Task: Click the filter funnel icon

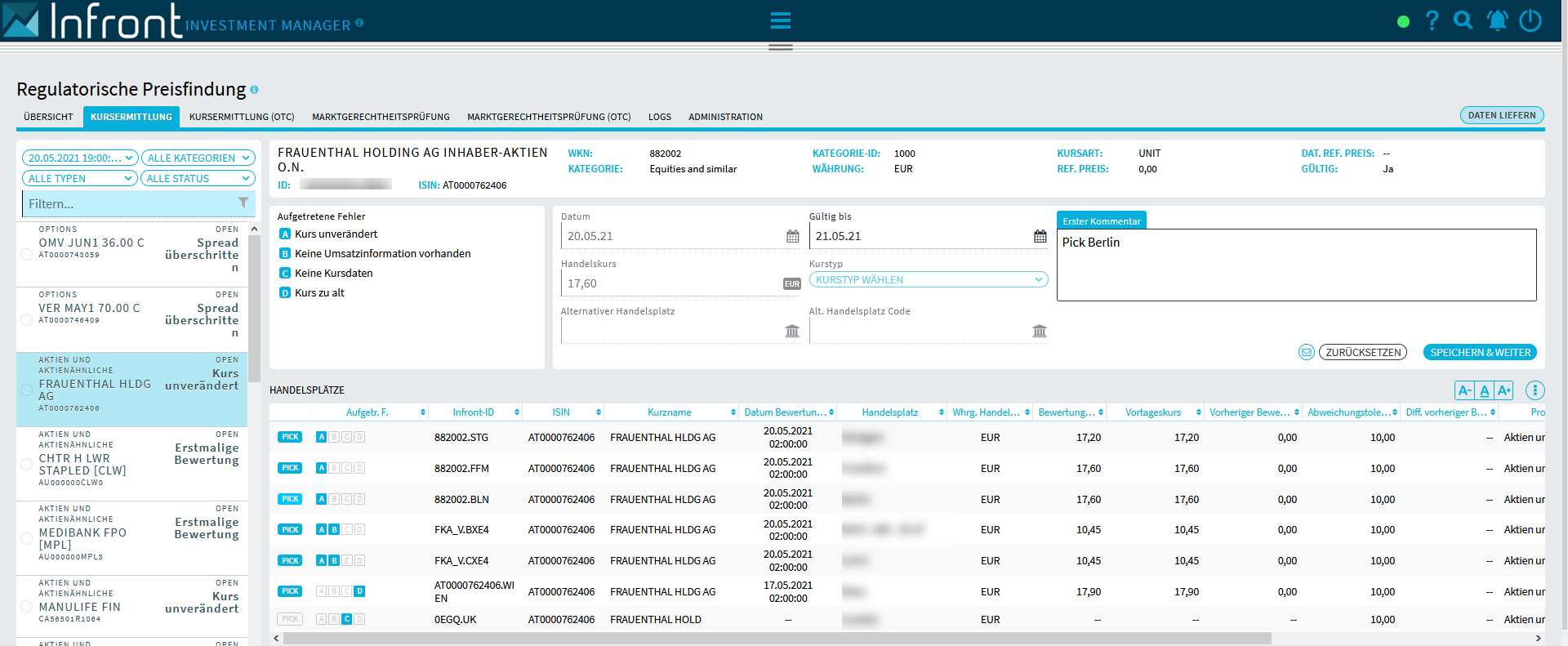Action: coord(243,203)
